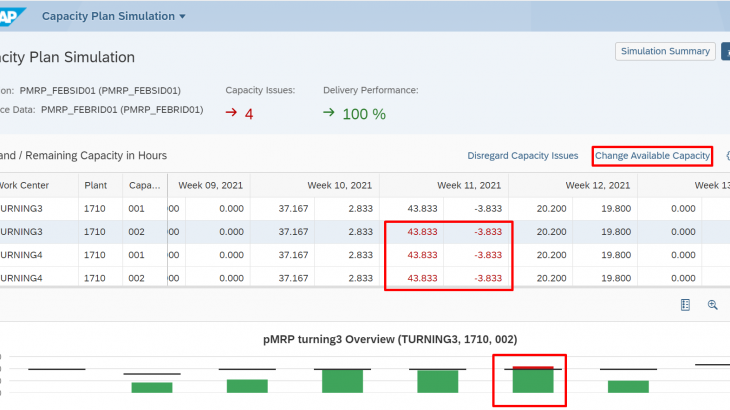Open the chart legend icon
The width and height of the screenshot is (730, 410).
685,305
